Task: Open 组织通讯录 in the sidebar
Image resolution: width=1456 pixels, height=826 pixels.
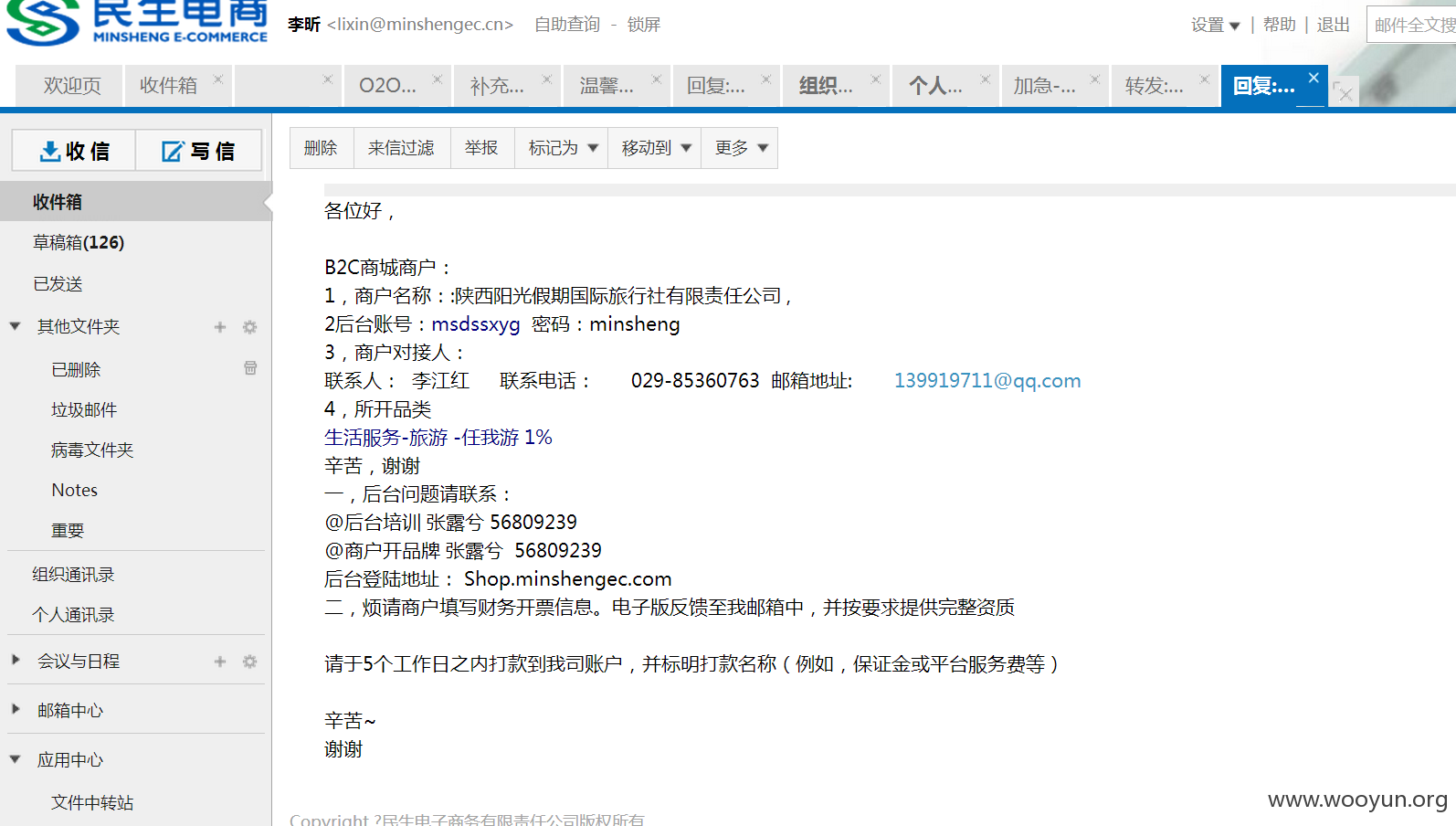Action: coord(73,574)
